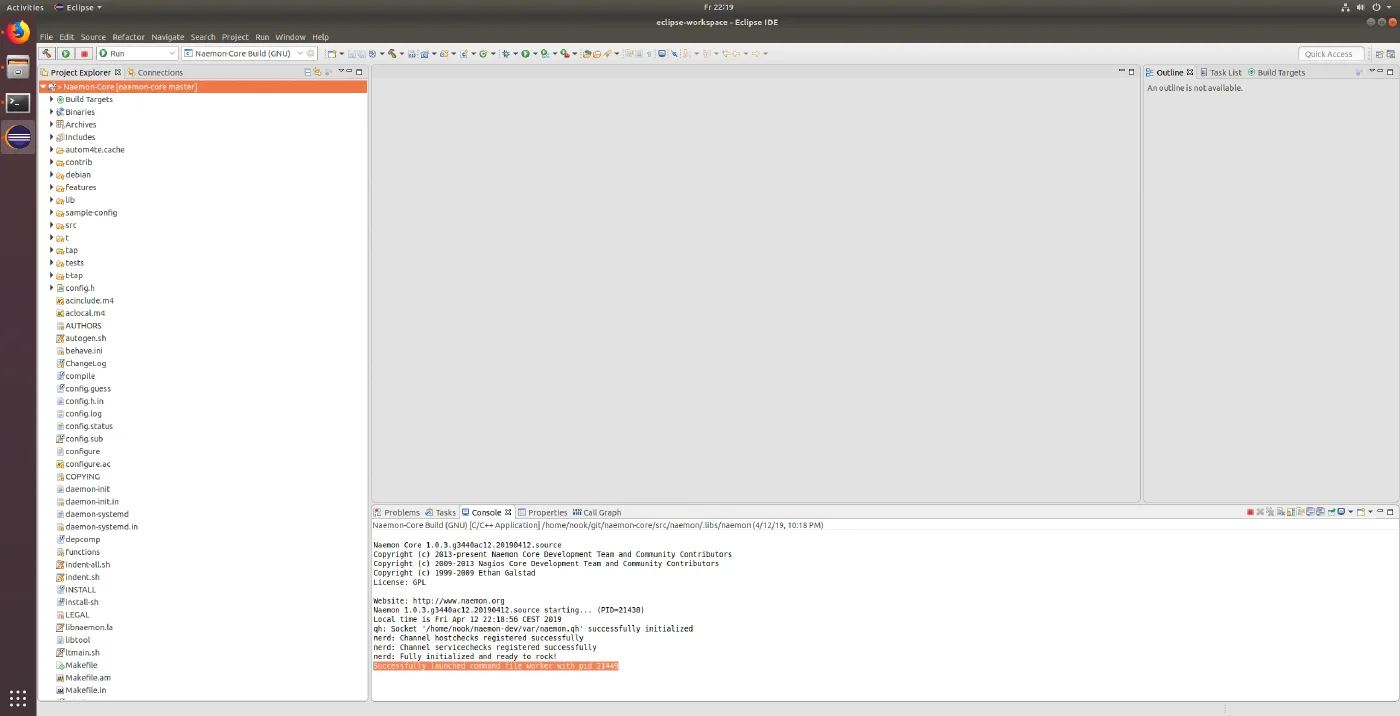1400x716 pixels.
Task: Pin the console with the Pin Console icon
Action: (1331, 512)
